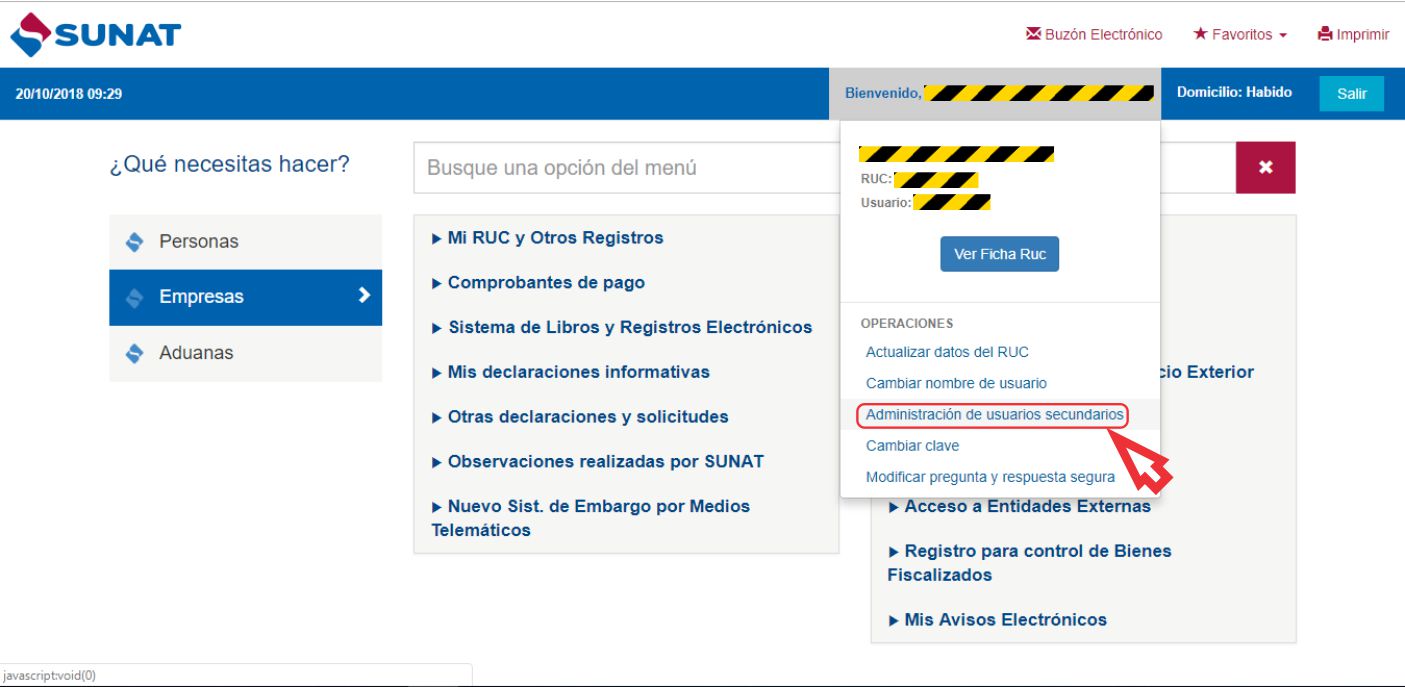The height and width of the screenshot is (687, 1405).
Task: Expand Registro para control de Bienes Fiscalizados
Action: [x=1029, y=563]
